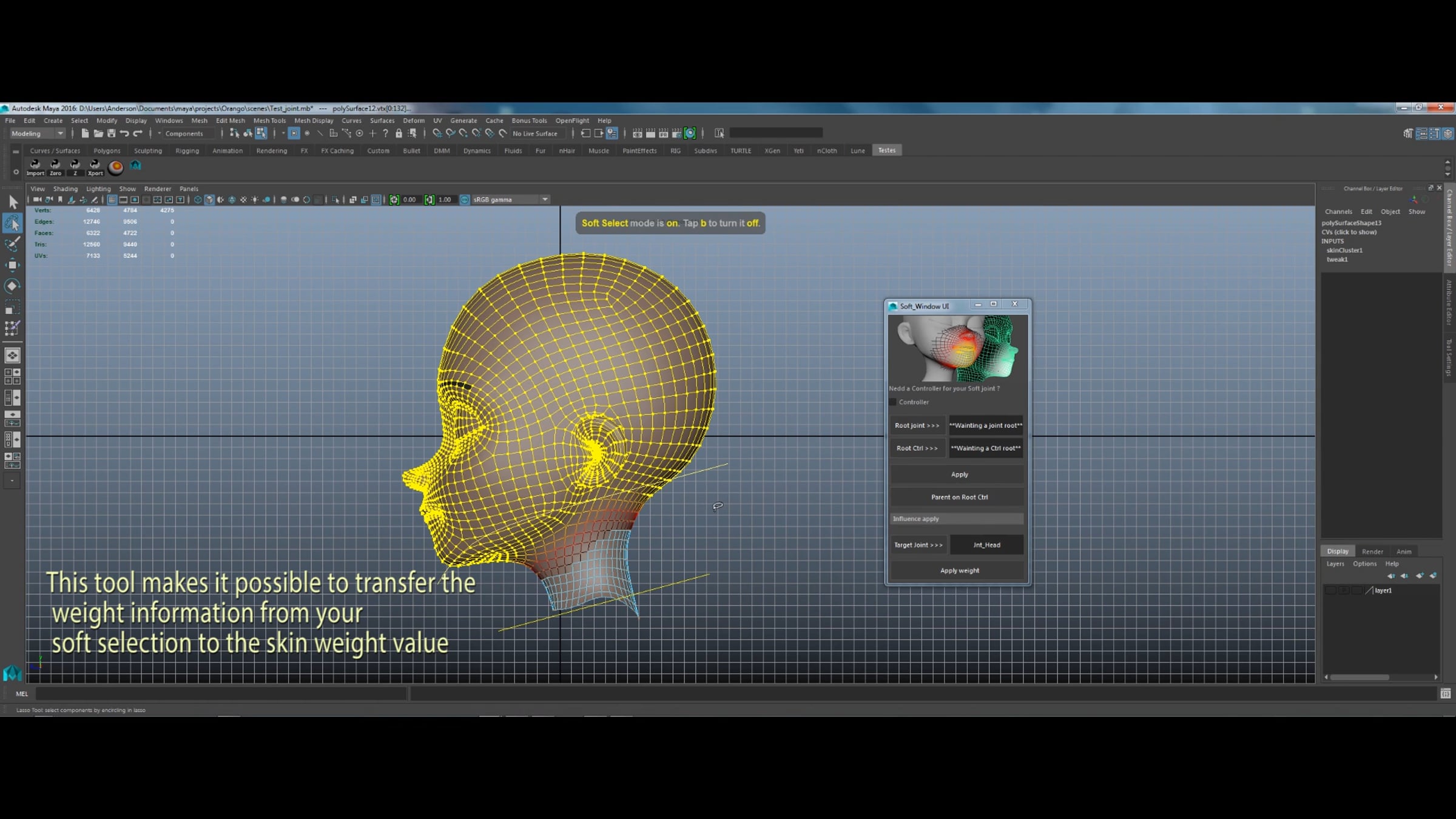This screenshot has height=819, width=1456.
Task: Pick the Move tool in toolbox
Action: (13, 265)
